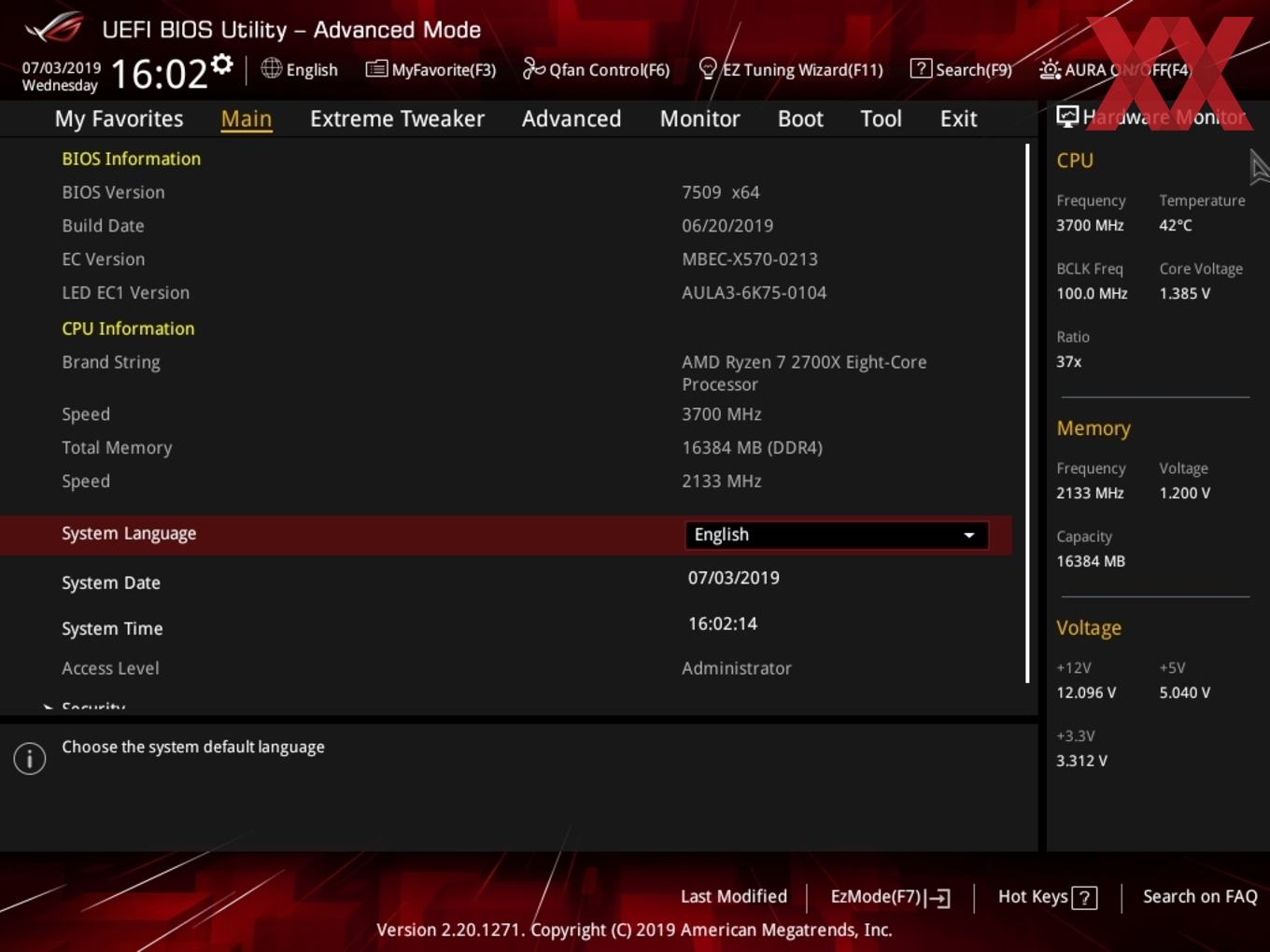Viewport: 1270px width, 952px height.
Task: Click Total Memory value 16384 MB (DDR4)
Action: [752, 448]
